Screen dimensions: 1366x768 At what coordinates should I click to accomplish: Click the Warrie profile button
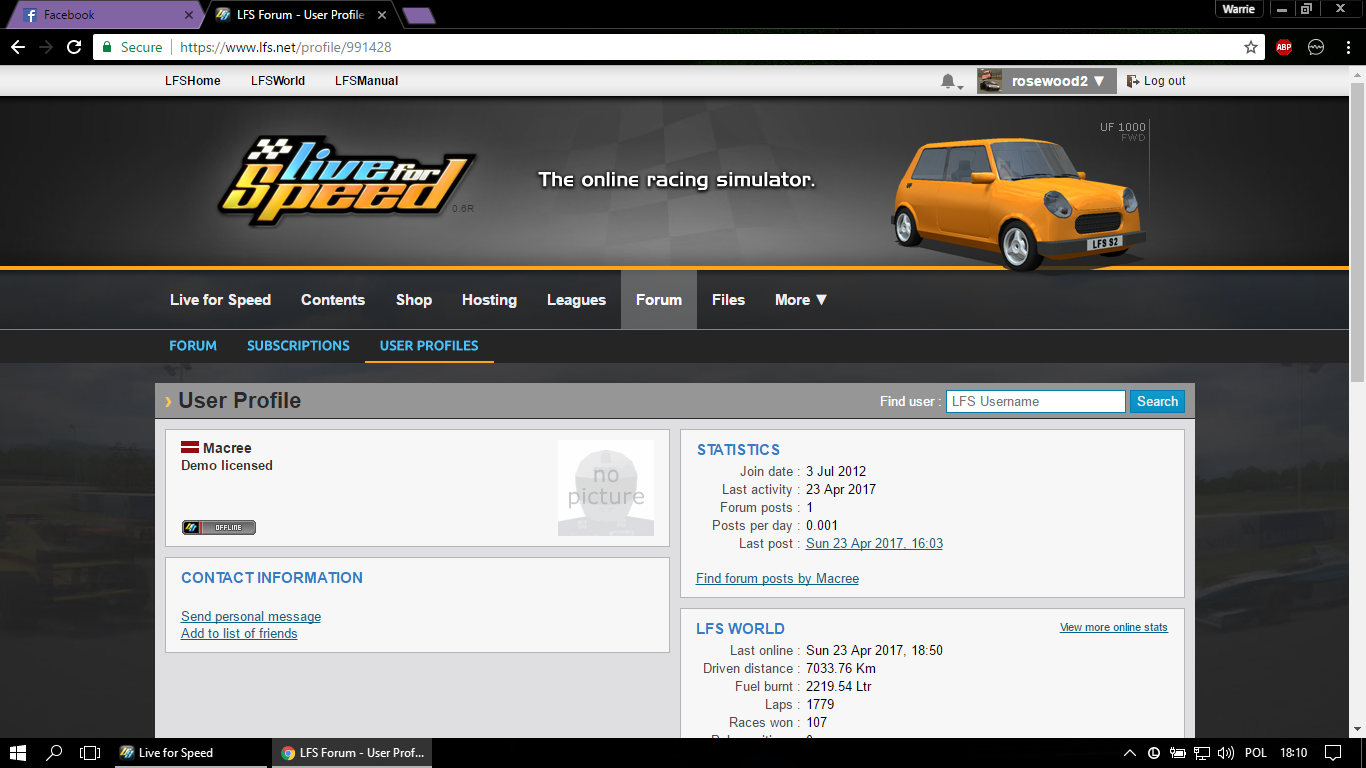(x=1238, y=9)
